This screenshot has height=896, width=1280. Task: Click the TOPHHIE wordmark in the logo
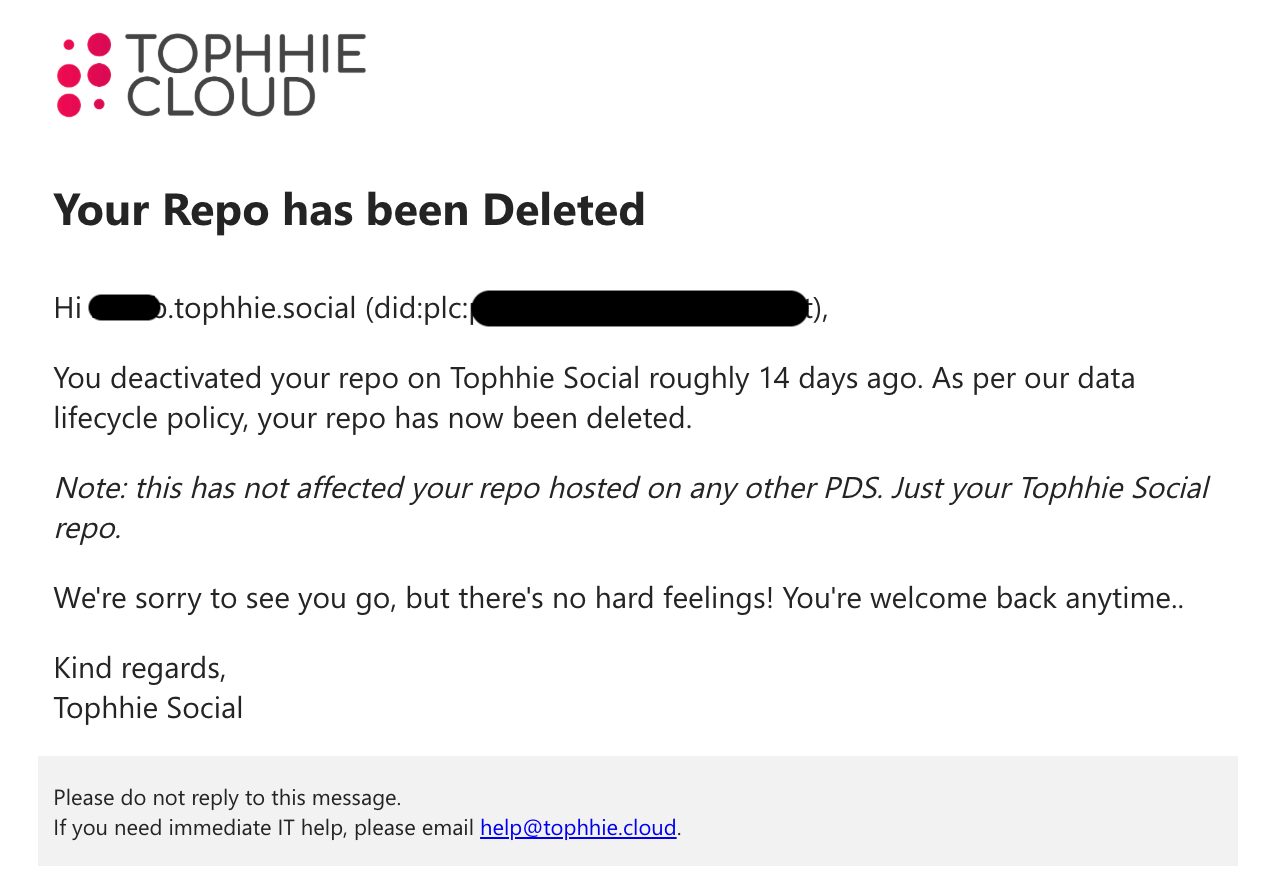[246, 53]
